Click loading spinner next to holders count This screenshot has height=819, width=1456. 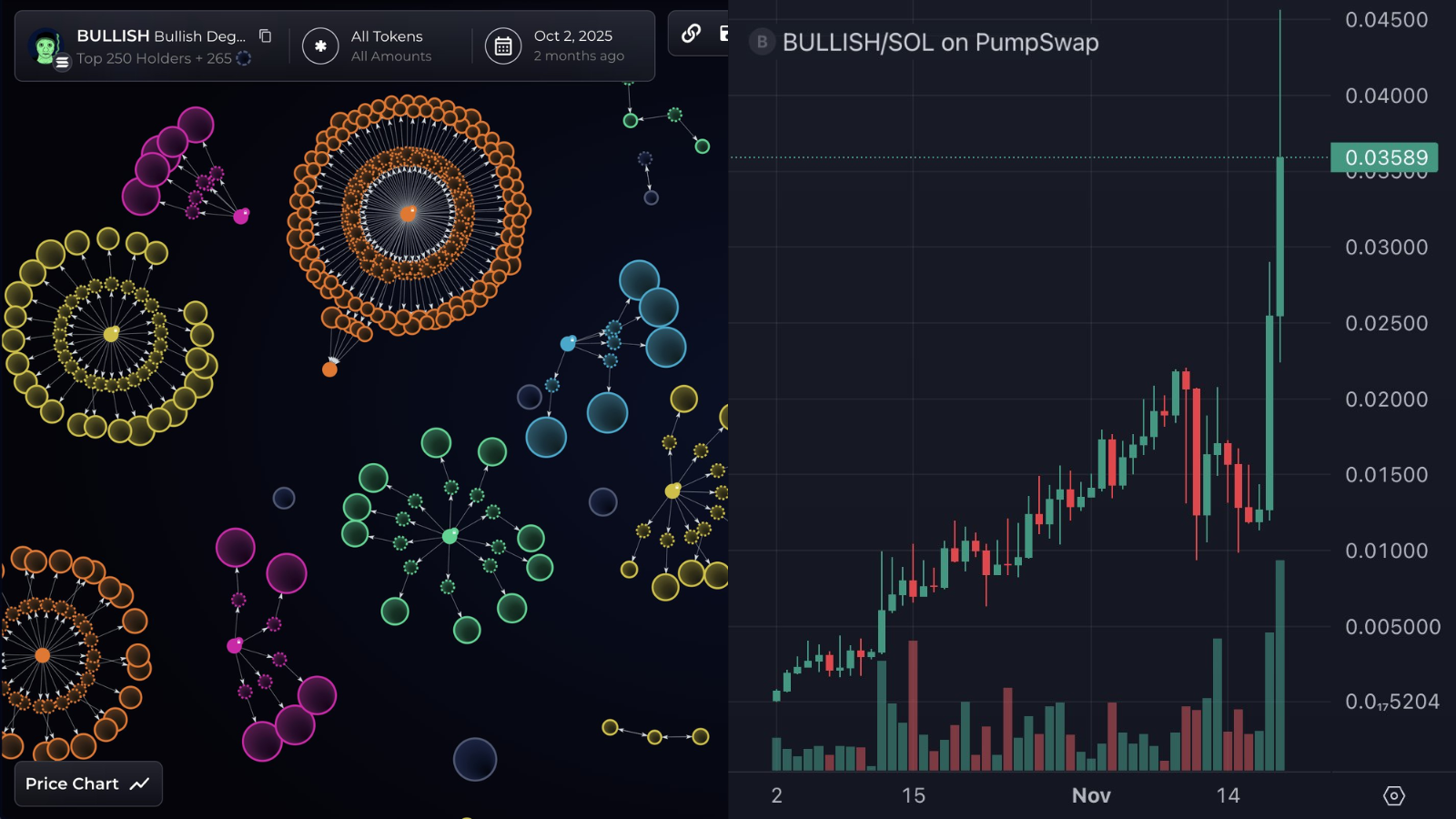coord(244,58)
